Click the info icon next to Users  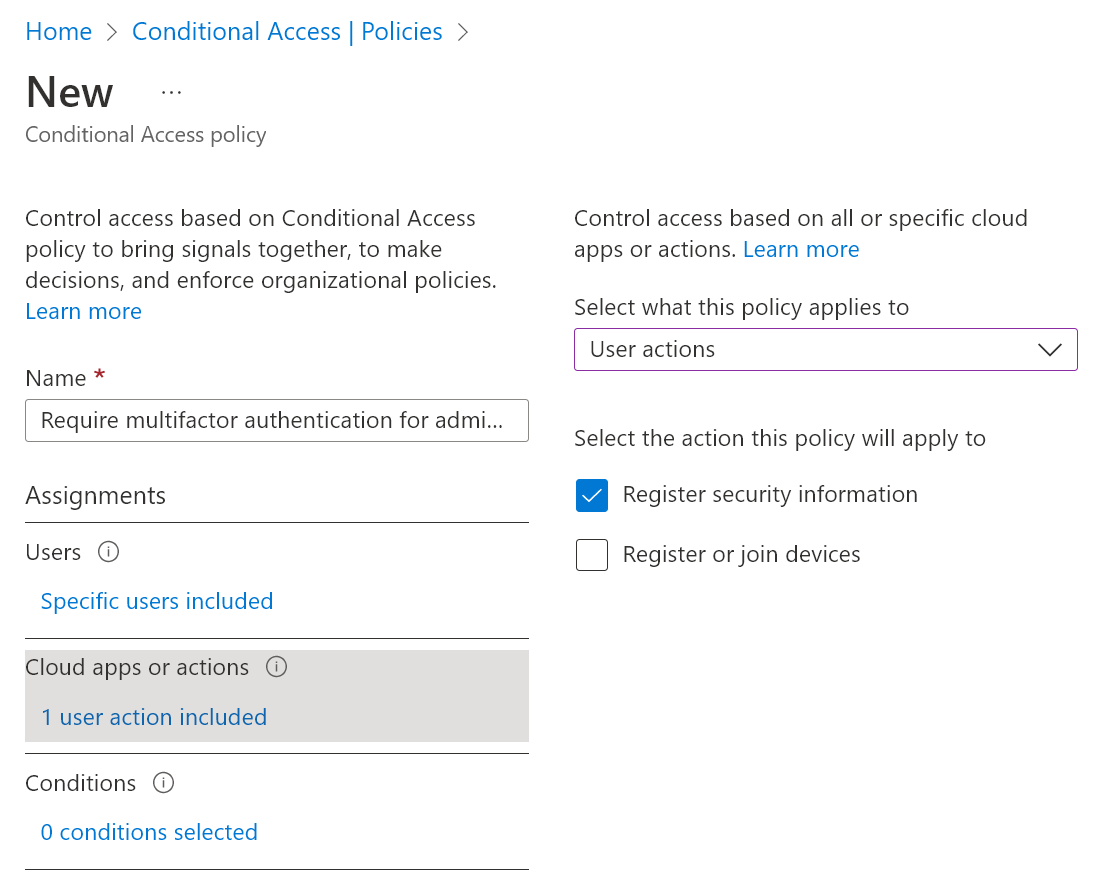[x=108, y=552]
